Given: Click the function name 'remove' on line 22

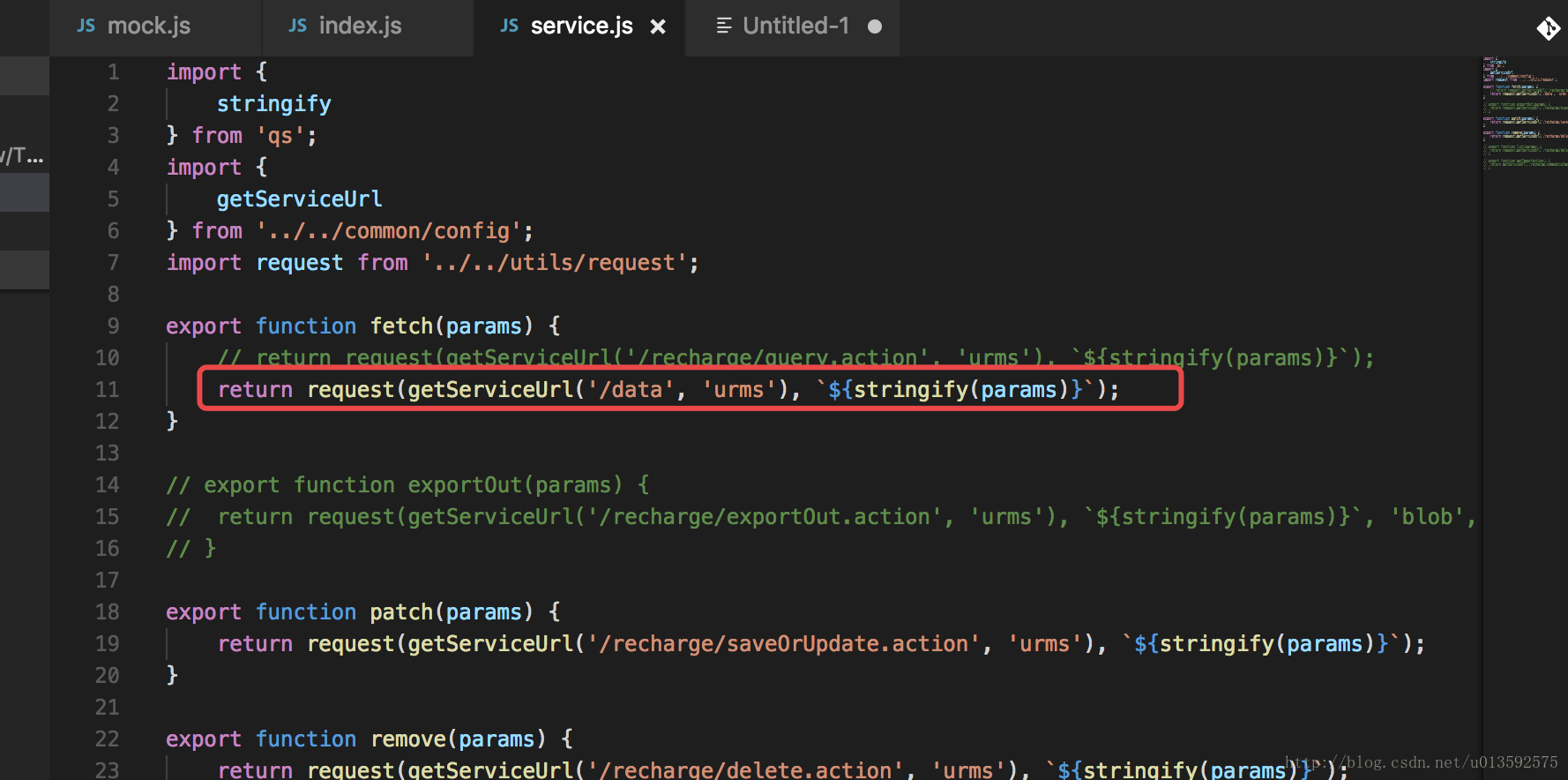Looking at the screenshot, I should pos(408,739).
